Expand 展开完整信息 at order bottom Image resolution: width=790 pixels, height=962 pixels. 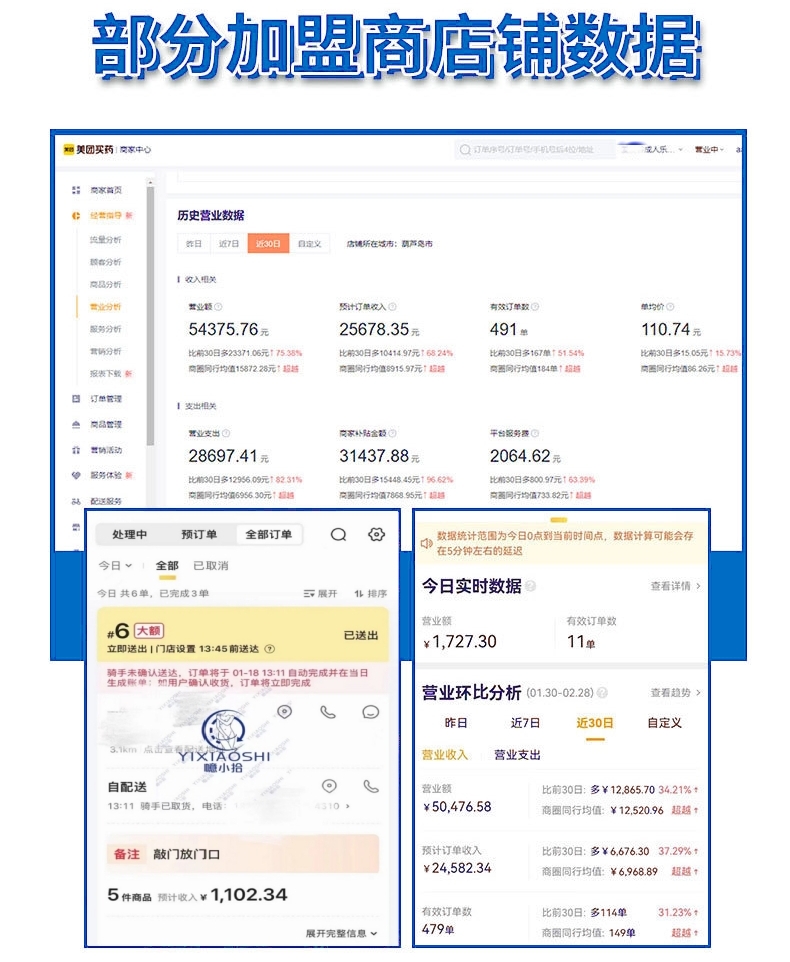tap(342, 933)
